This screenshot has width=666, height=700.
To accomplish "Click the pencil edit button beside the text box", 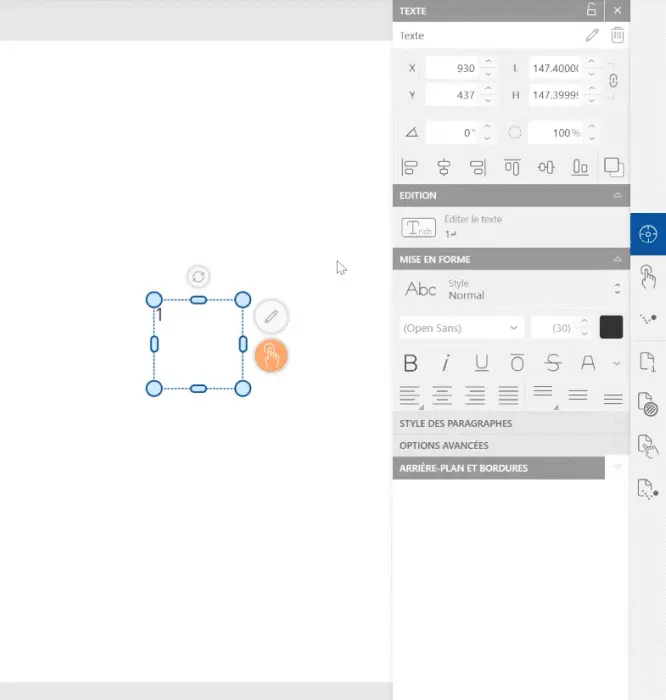I will (271, 318).
